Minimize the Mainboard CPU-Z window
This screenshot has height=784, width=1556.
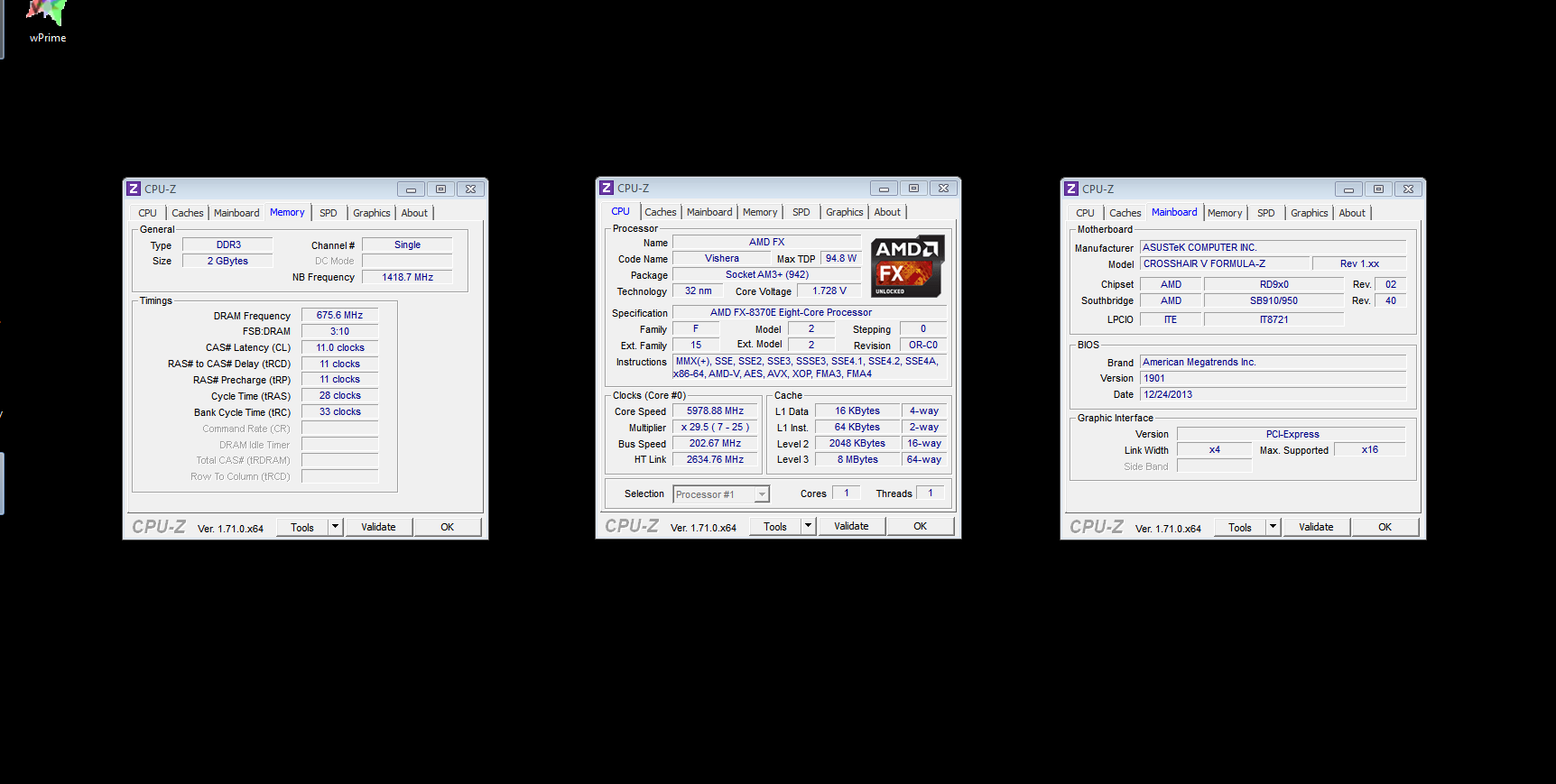coord(1348,189)
